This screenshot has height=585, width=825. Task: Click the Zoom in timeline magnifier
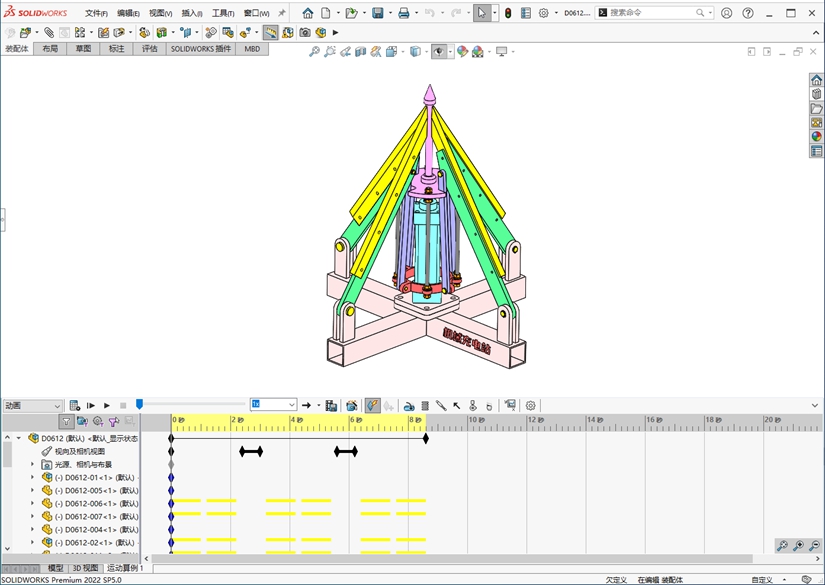pyautogui.click(x=798, y=546)
